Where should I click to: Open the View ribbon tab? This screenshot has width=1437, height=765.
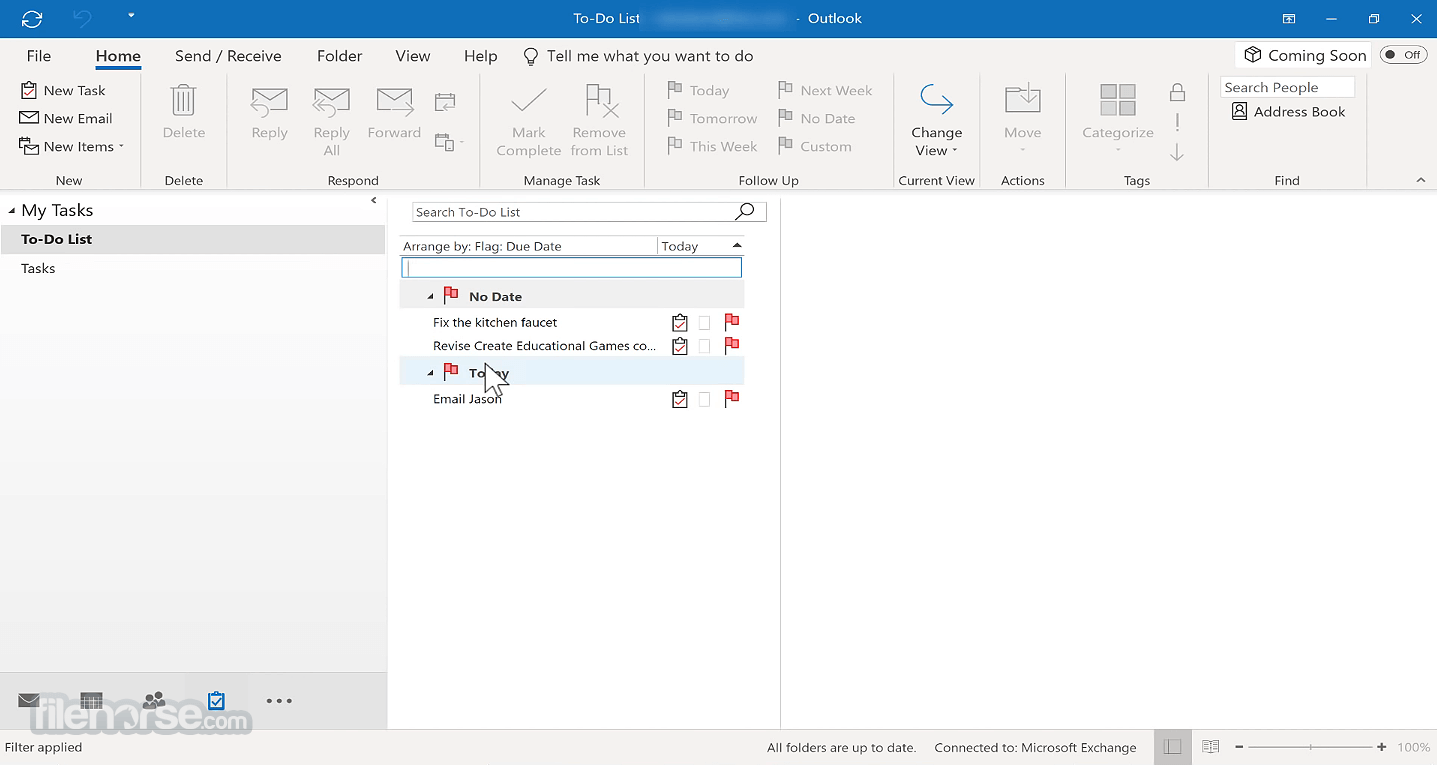(412, 56)
